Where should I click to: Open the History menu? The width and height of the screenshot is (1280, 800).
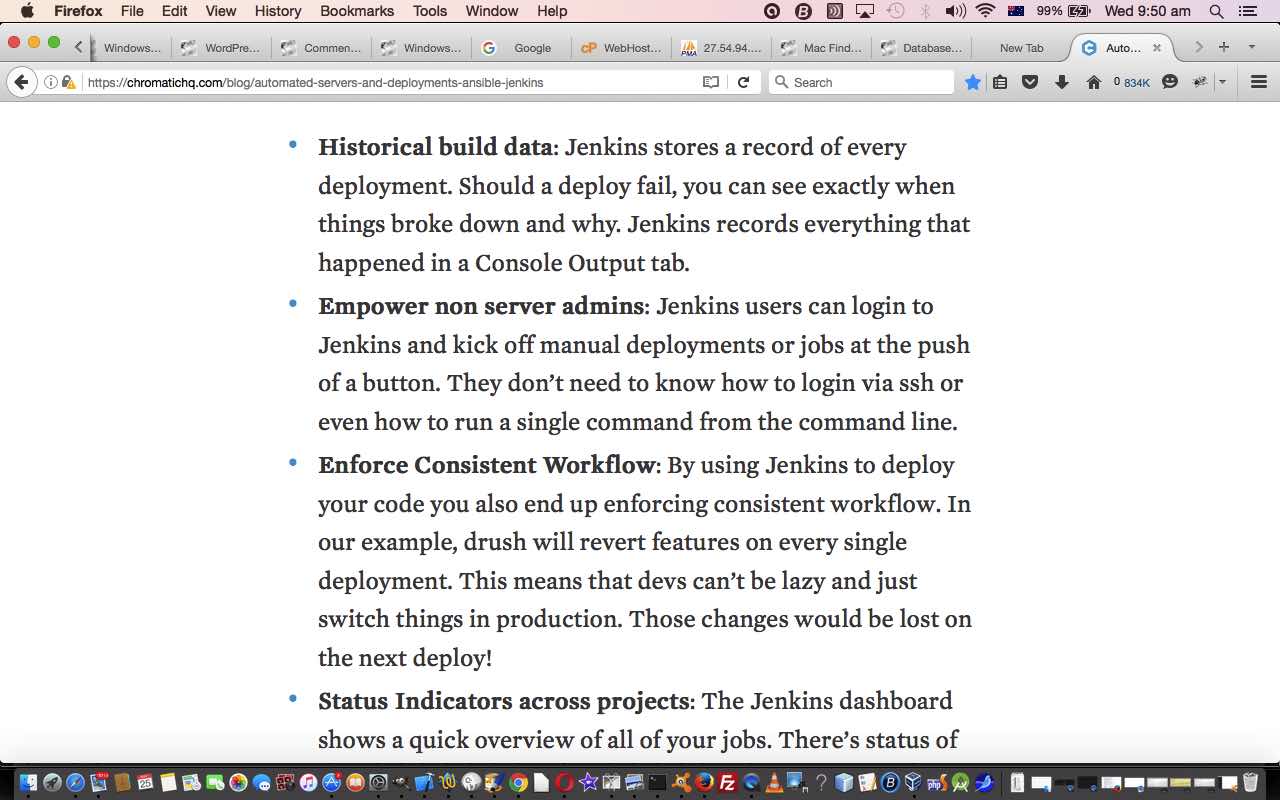278,11
